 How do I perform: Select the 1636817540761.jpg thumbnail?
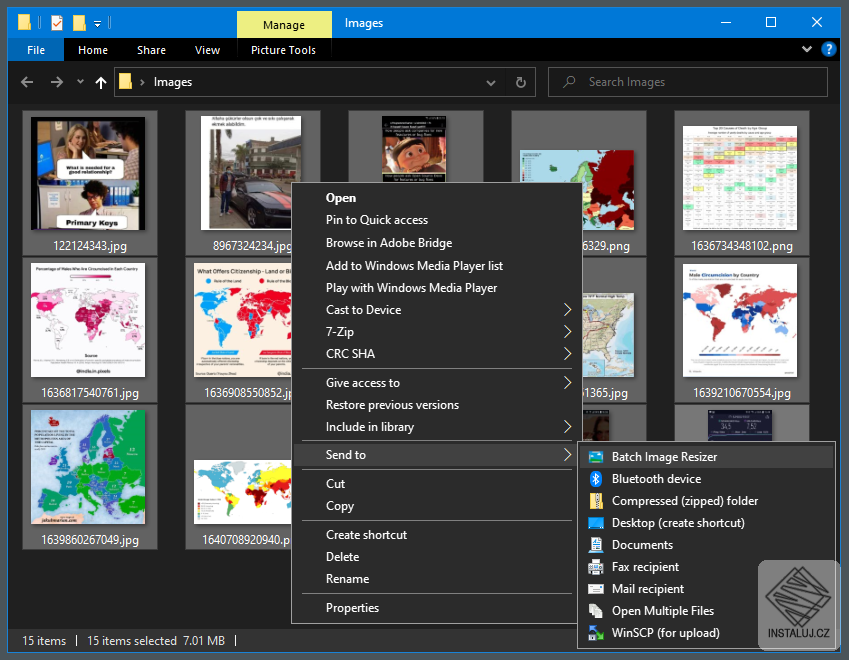point(88,320)
